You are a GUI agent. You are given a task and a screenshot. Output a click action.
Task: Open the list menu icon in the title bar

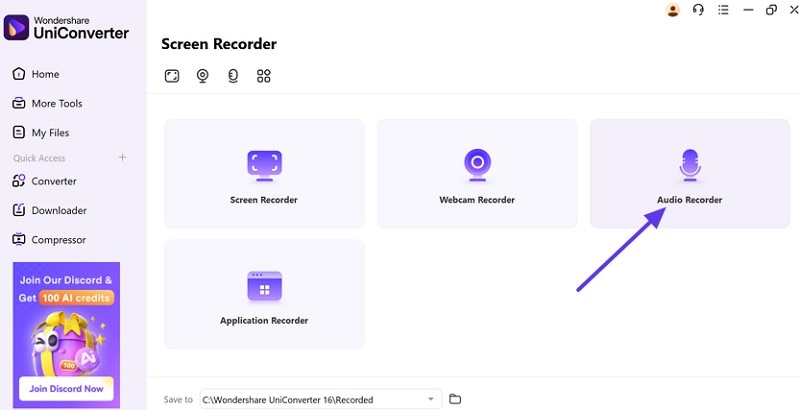click(x=723, y=10)
